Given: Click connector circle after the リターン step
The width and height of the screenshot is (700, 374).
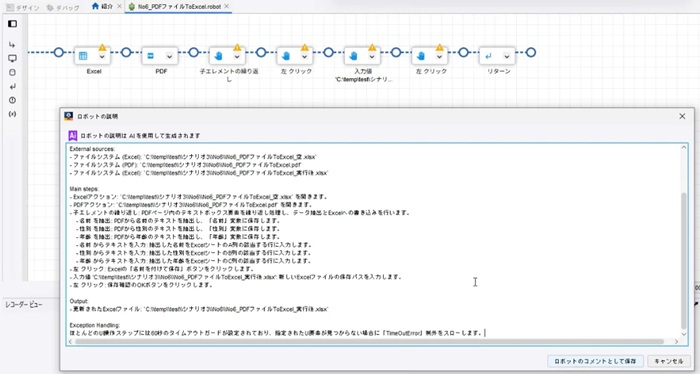Looking at the screenshot, I should tap(530, 53).
